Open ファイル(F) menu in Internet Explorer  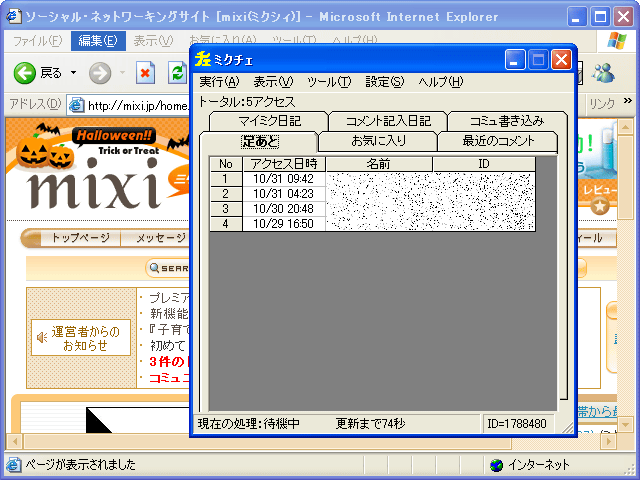38,41
